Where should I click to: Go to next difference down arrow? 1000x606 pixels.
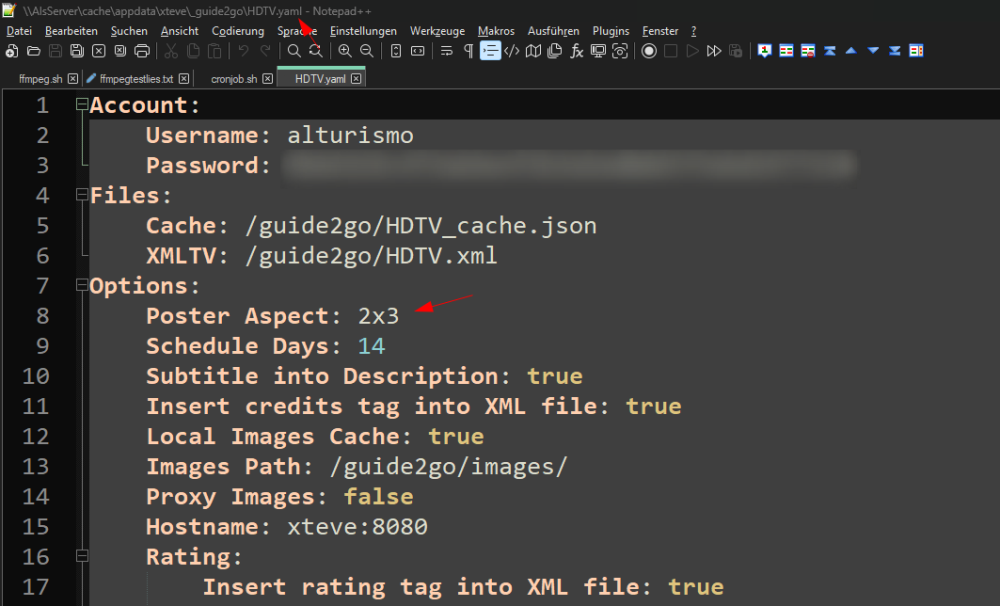click(873, 51)
